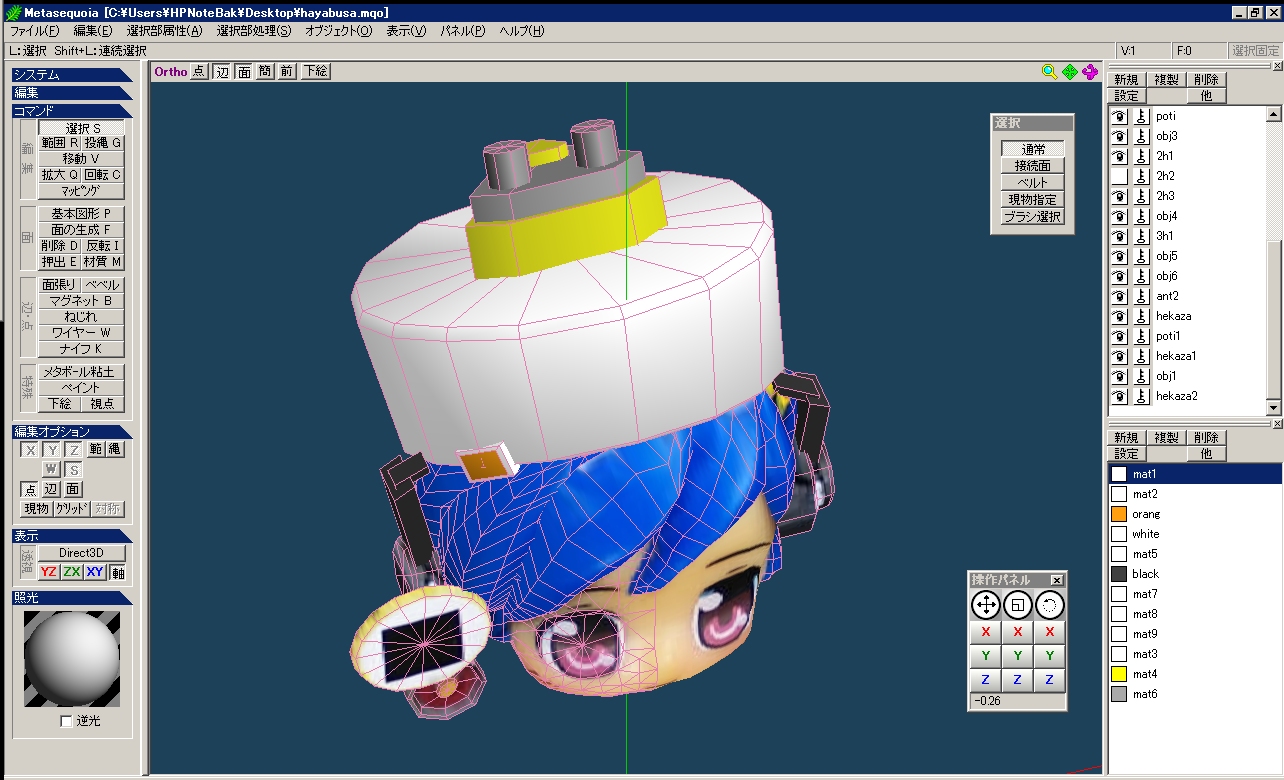Select the green pan view icon
Image resolution: width=1284 pixels, height=780 pixels.
pyautogui.click(x=1070, y=71)
